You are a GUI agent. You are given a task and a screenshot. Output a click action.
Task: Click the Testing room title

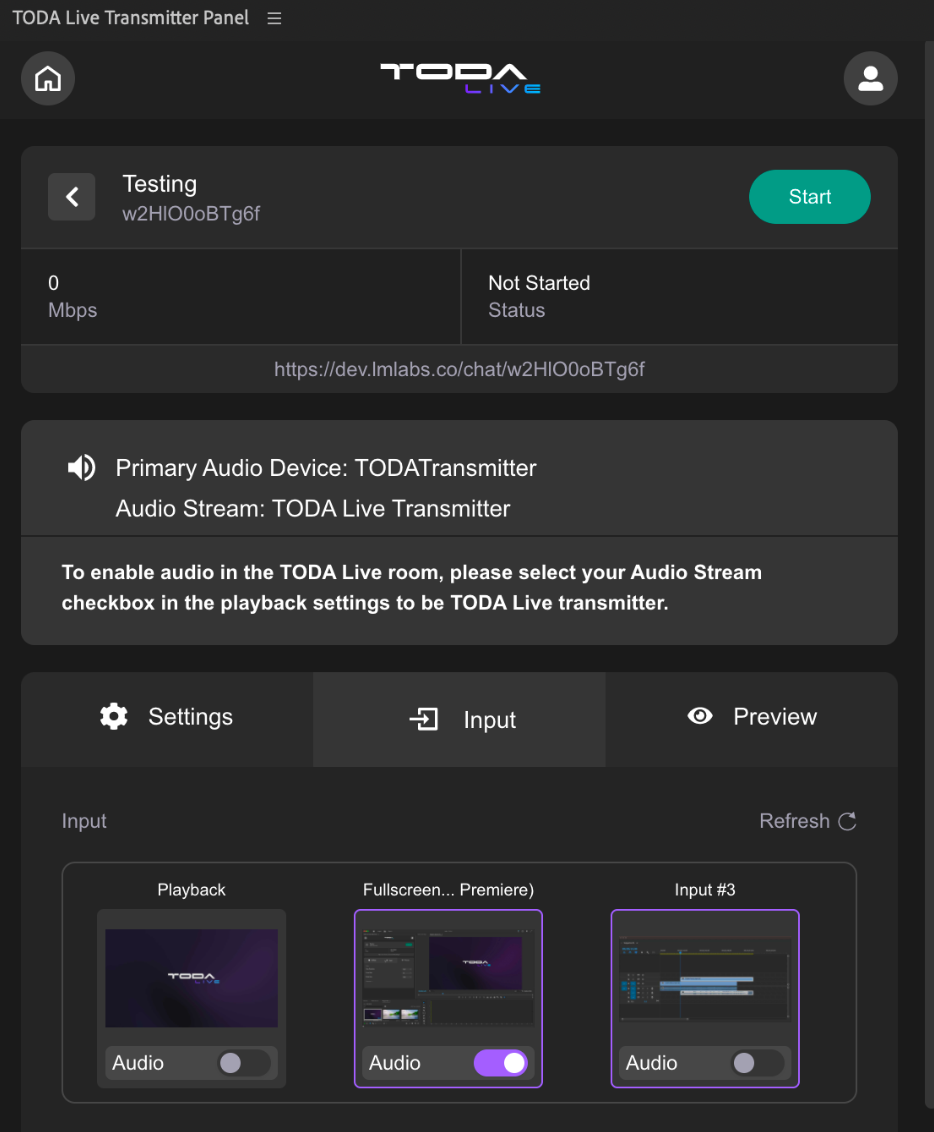pos(160,183)
